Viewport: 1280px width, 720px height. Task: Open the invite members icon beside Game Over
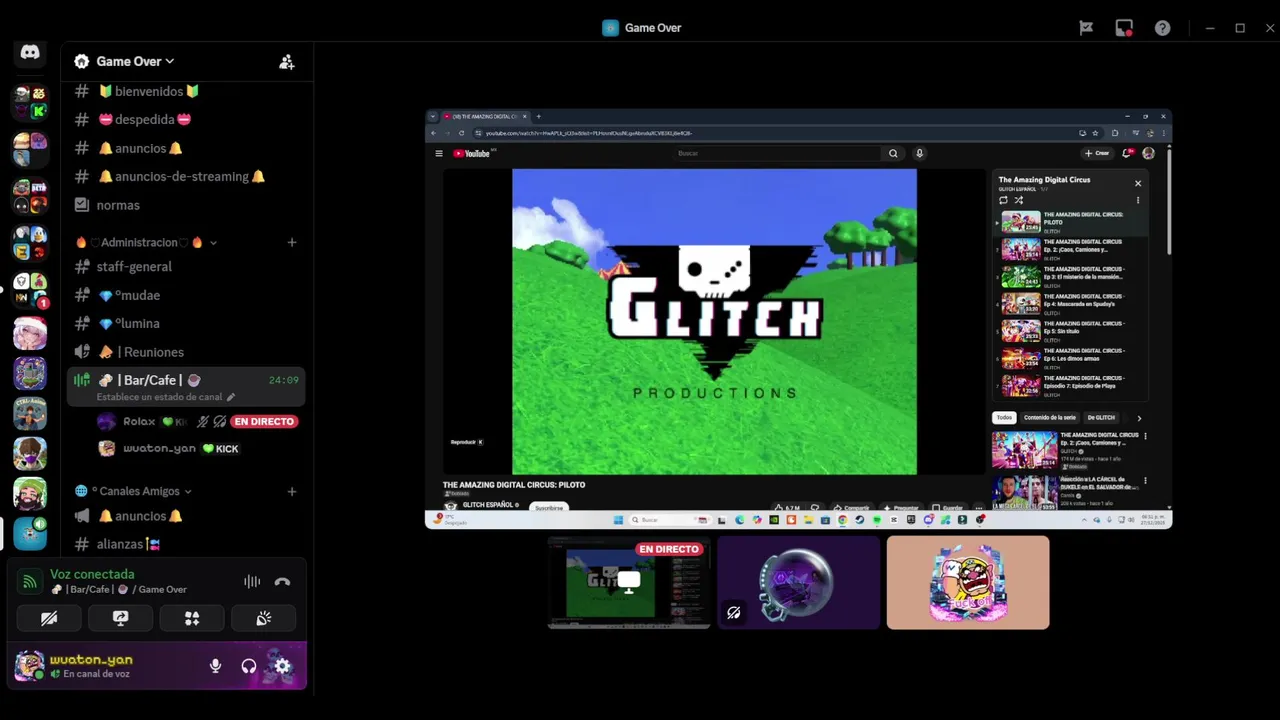pyautogui.click(x=287, y=62)
